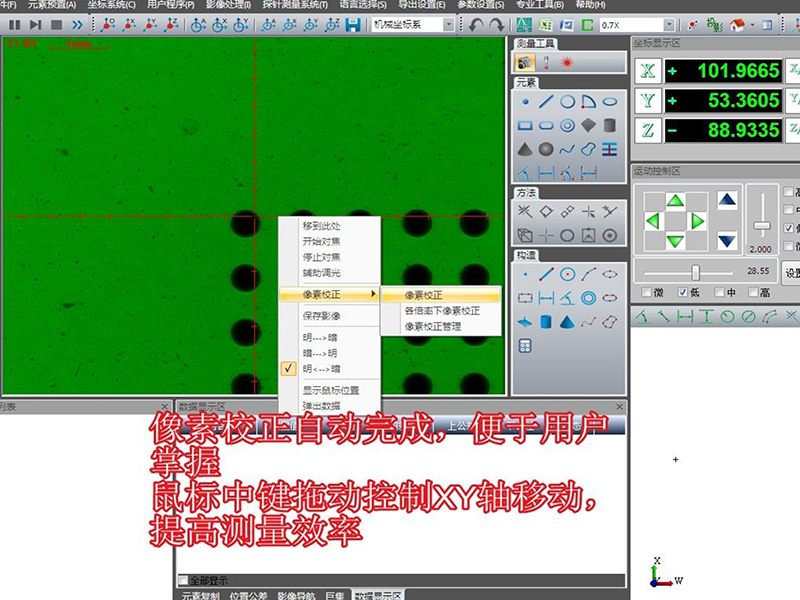Click the green distance dimension icon
Screen dimensions: 800x600
[685, 317]
